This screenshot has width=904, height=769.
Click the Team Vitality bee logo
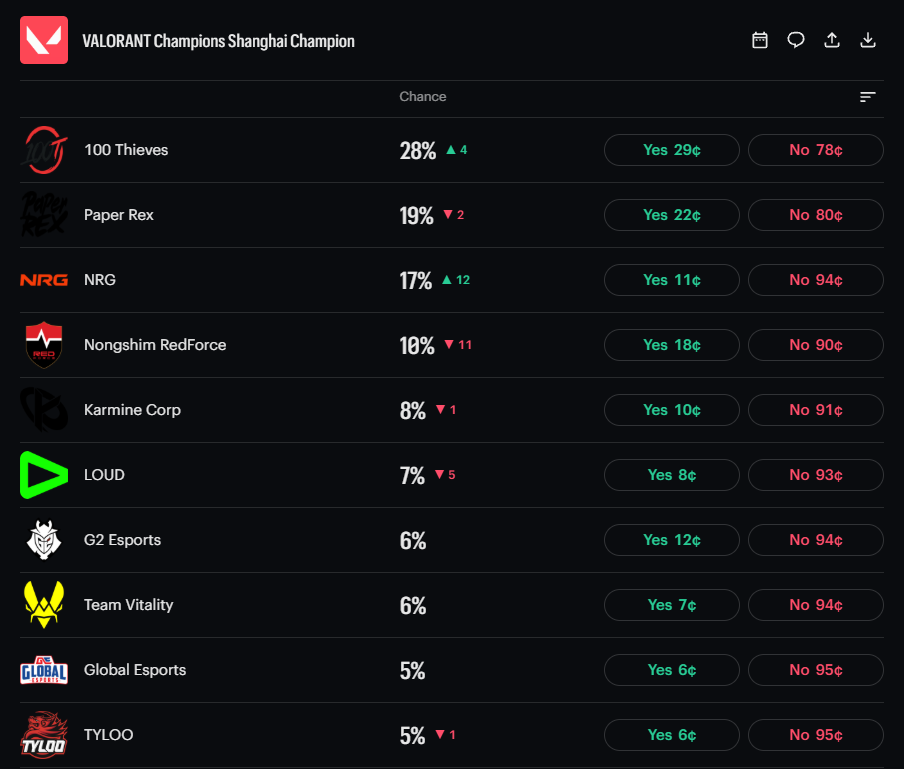pyautogui.click(x=44, y=605)
